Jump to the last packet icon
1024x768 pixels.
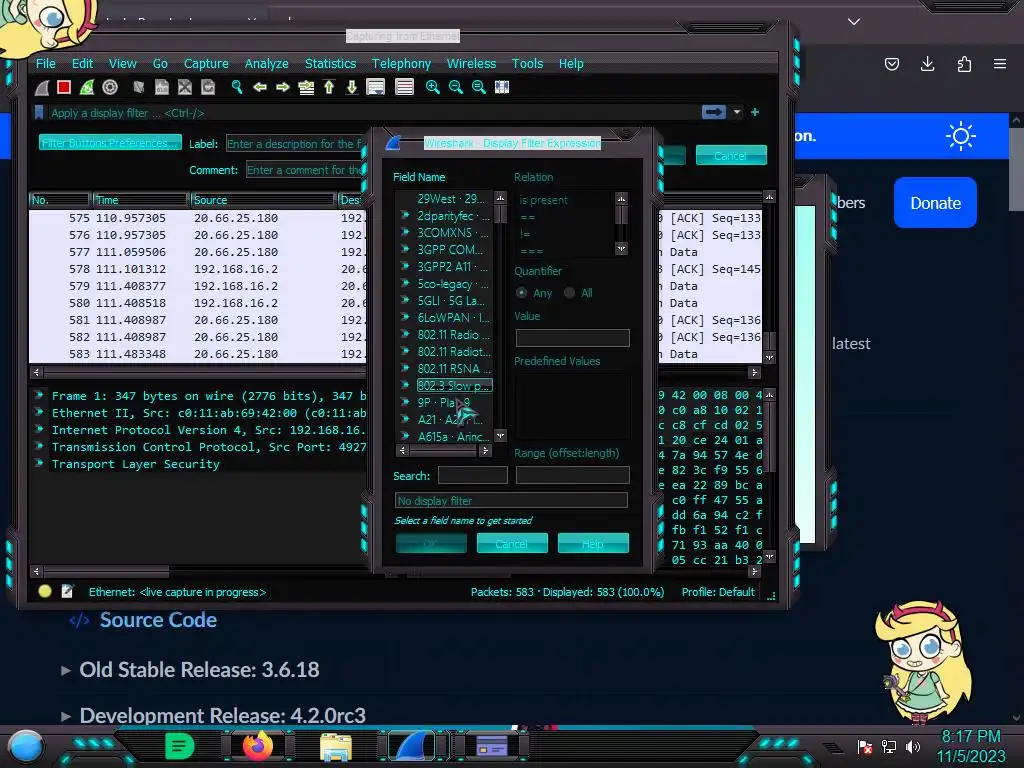[352, 87]
